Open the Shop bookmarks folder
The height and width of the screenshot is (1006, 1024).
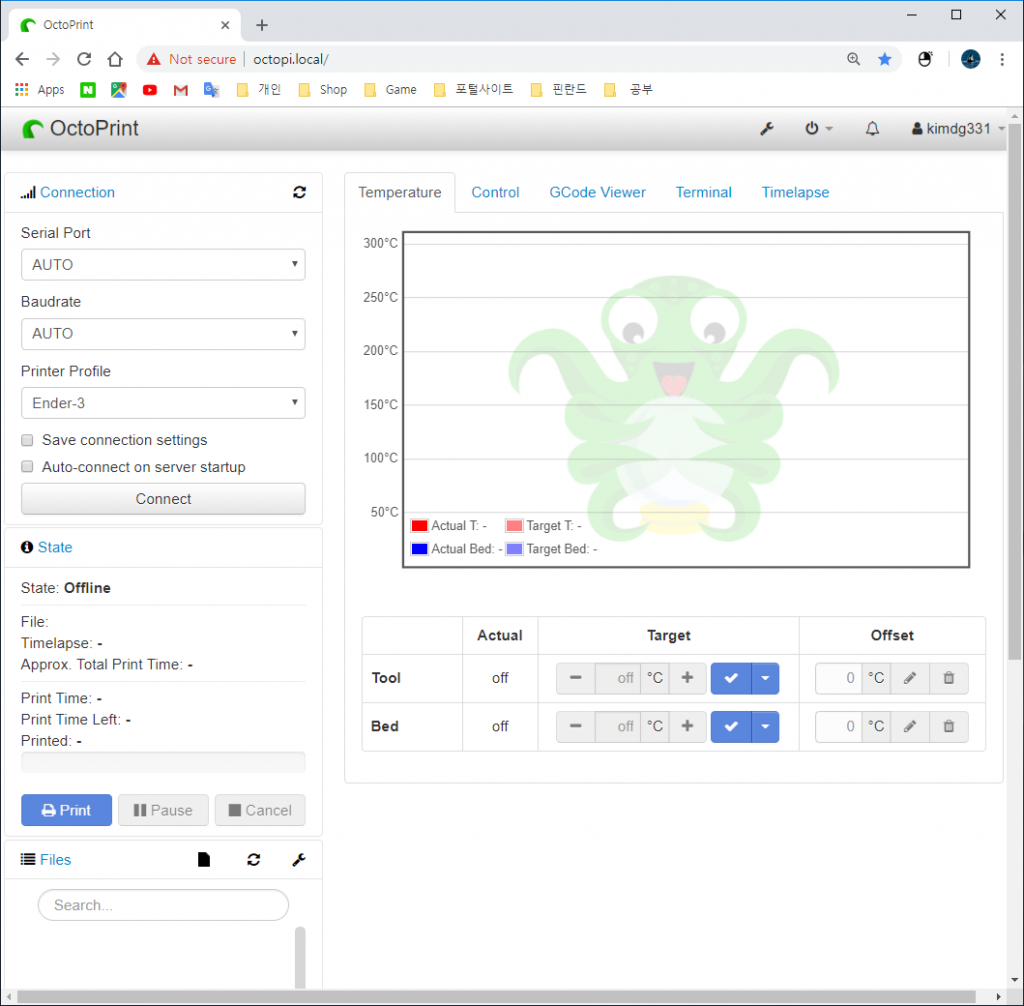(323, 89)
